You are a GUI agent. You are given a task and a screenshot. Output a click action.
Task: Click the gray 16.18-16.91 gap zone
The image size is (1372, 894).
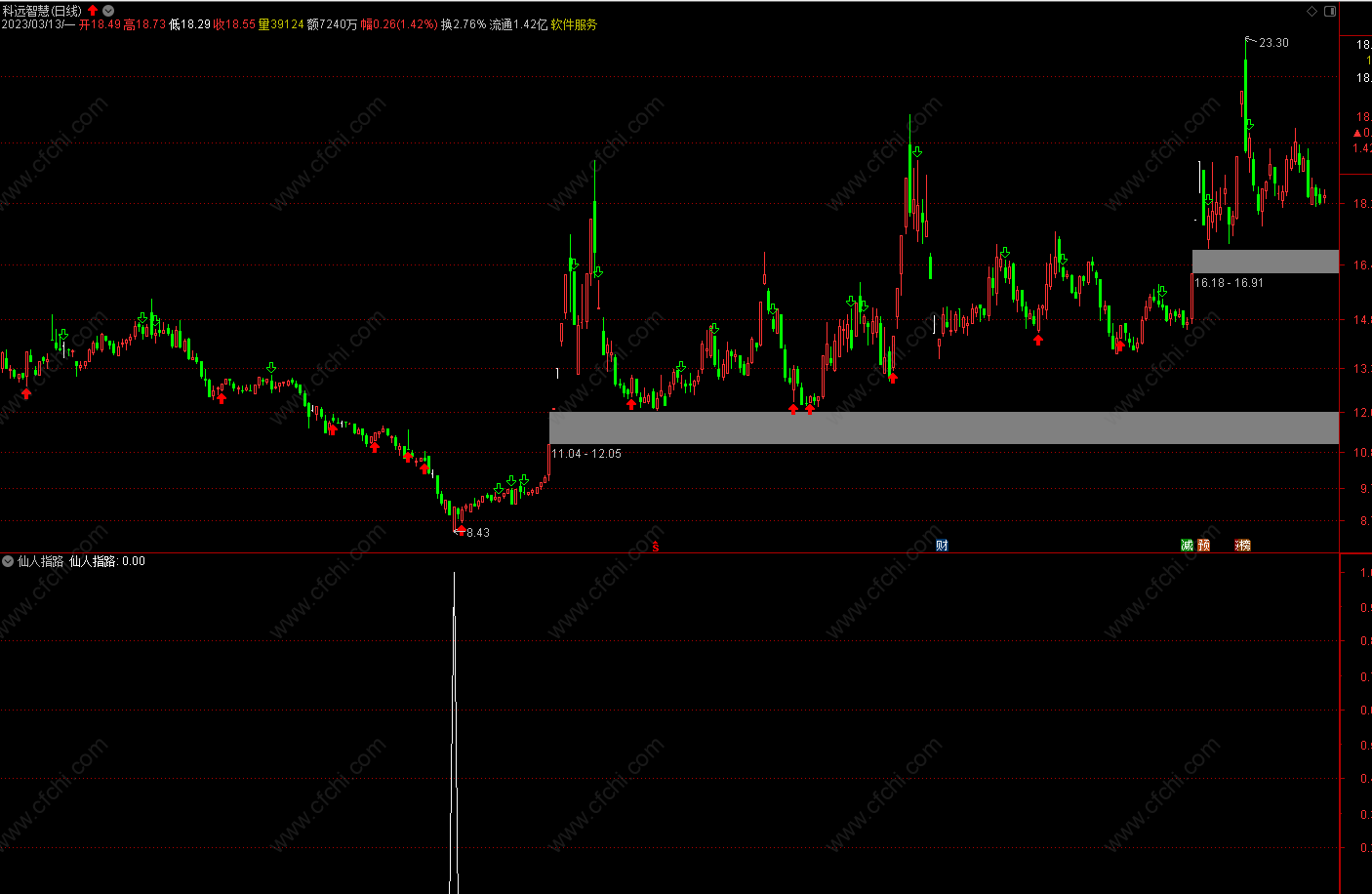coord(1266,262)
